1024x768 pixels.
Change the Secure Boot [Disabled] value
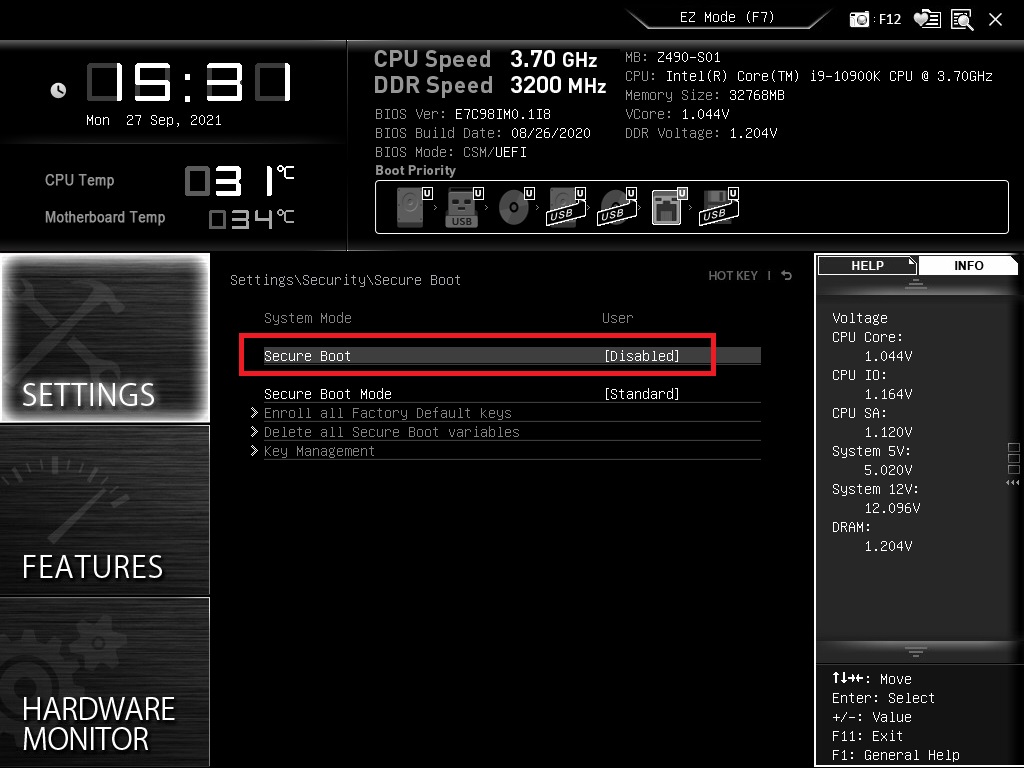tap(641, 356)
